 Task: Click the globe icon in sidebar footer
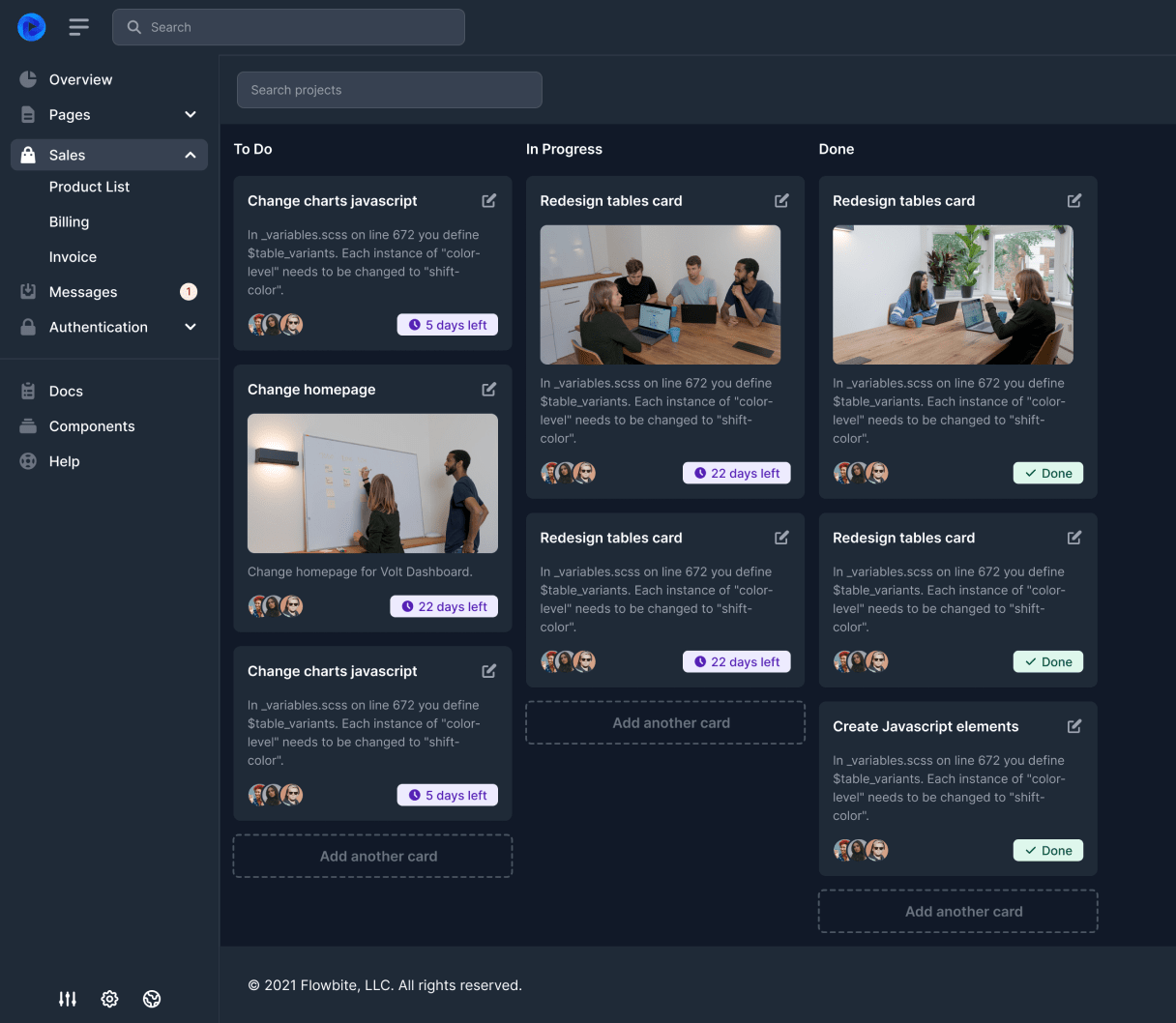[x=152, y=999]
